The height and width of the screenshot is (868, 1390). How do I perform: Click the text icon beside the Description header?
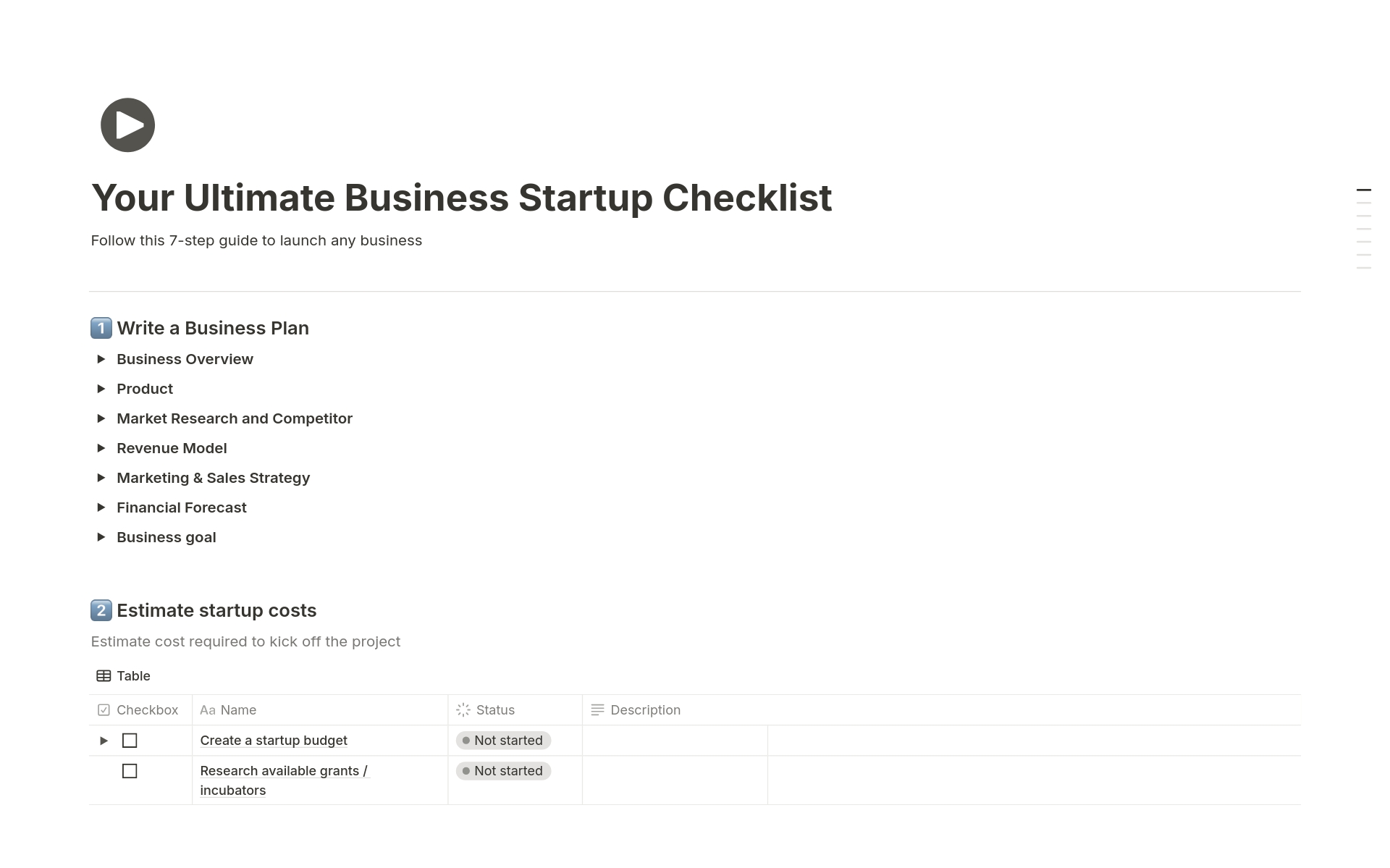[x=597, y=709]
